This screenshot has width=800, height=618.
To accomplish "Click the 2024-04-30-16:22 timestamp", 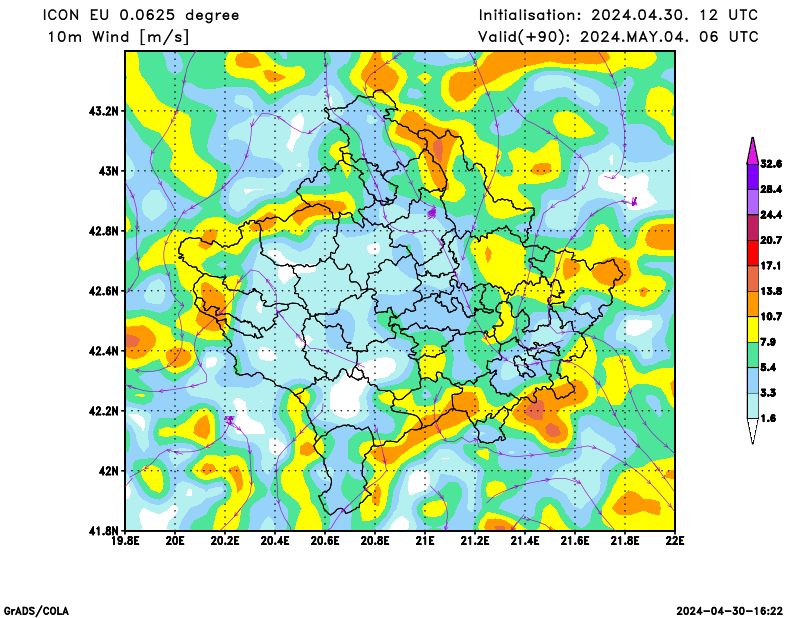I will tap(730, 611).
